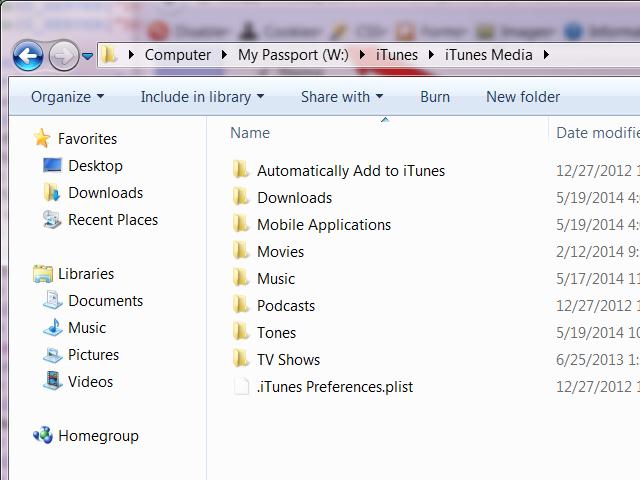Click New folder in the toolbar

(x=522, y=97)
